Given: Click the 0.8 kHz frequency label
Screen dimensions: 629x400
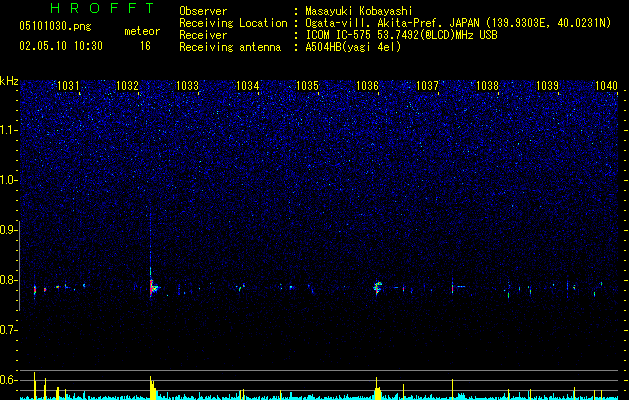Looking at the screenshot, I should pos(8,280).
